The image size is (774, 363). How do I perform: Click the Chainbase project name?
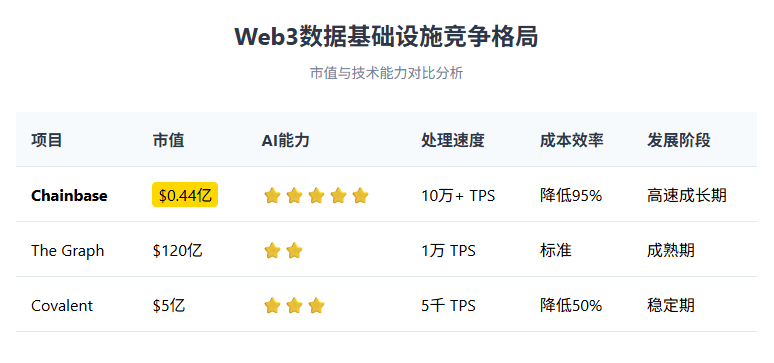point(69,196)
